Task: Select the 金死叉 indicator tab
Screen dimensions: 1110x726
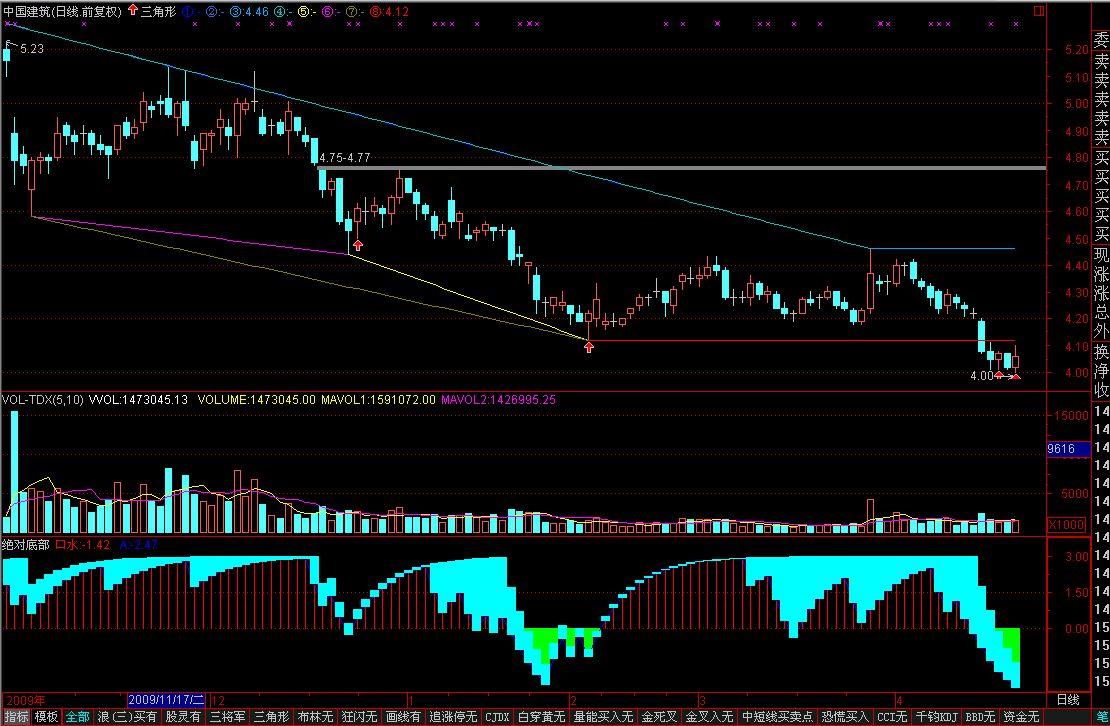Action: [659, 718]
